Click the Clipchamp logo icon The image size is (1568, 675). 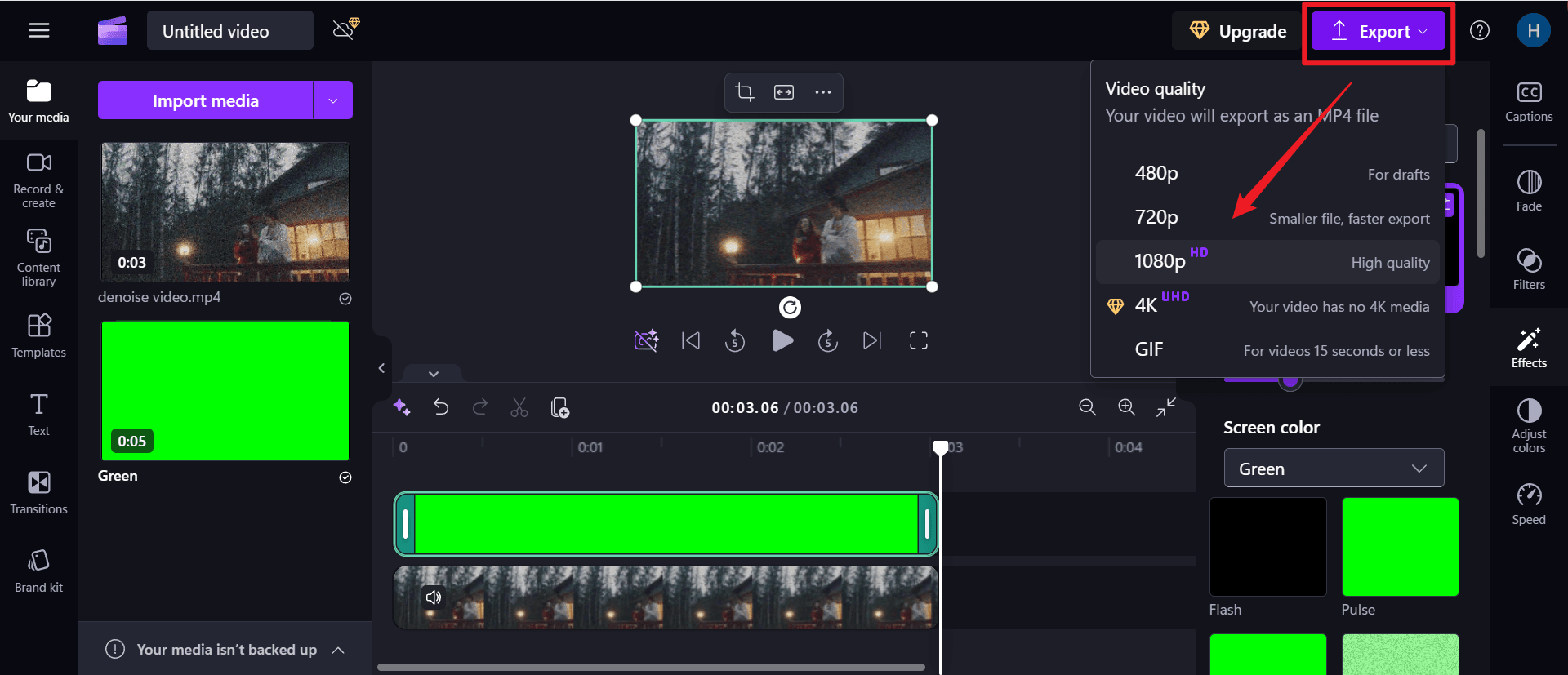pyautogui.click(x=113, y=31)
